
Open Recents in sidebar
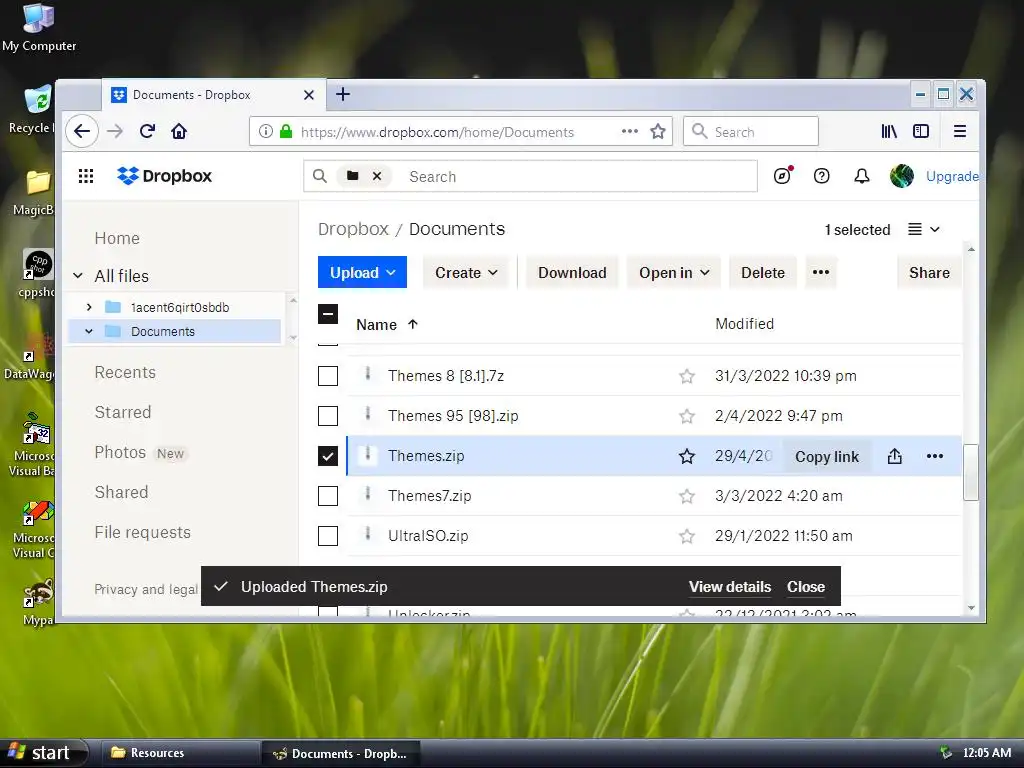125,372
